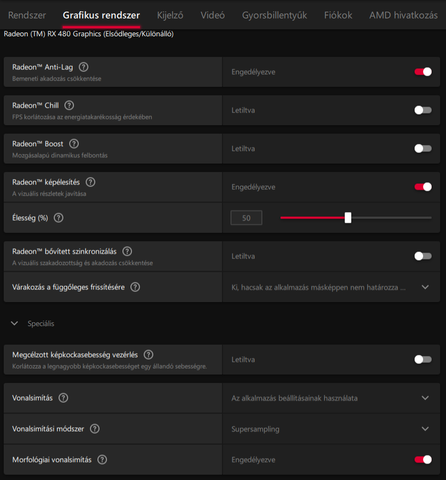Open the Vonalsimítás dropdown
This screenshot has width=446, height=480.
pos(331,398)
